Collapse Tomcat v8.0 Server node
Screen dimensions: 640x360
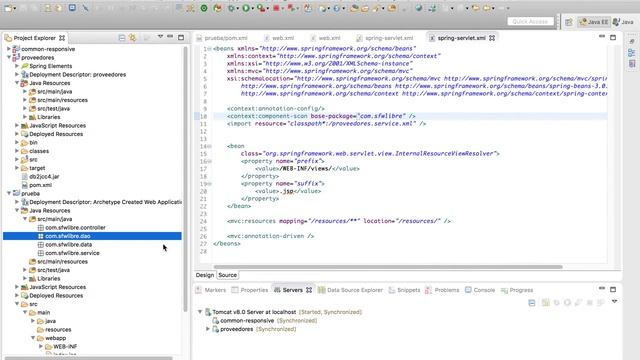[200, 312]
